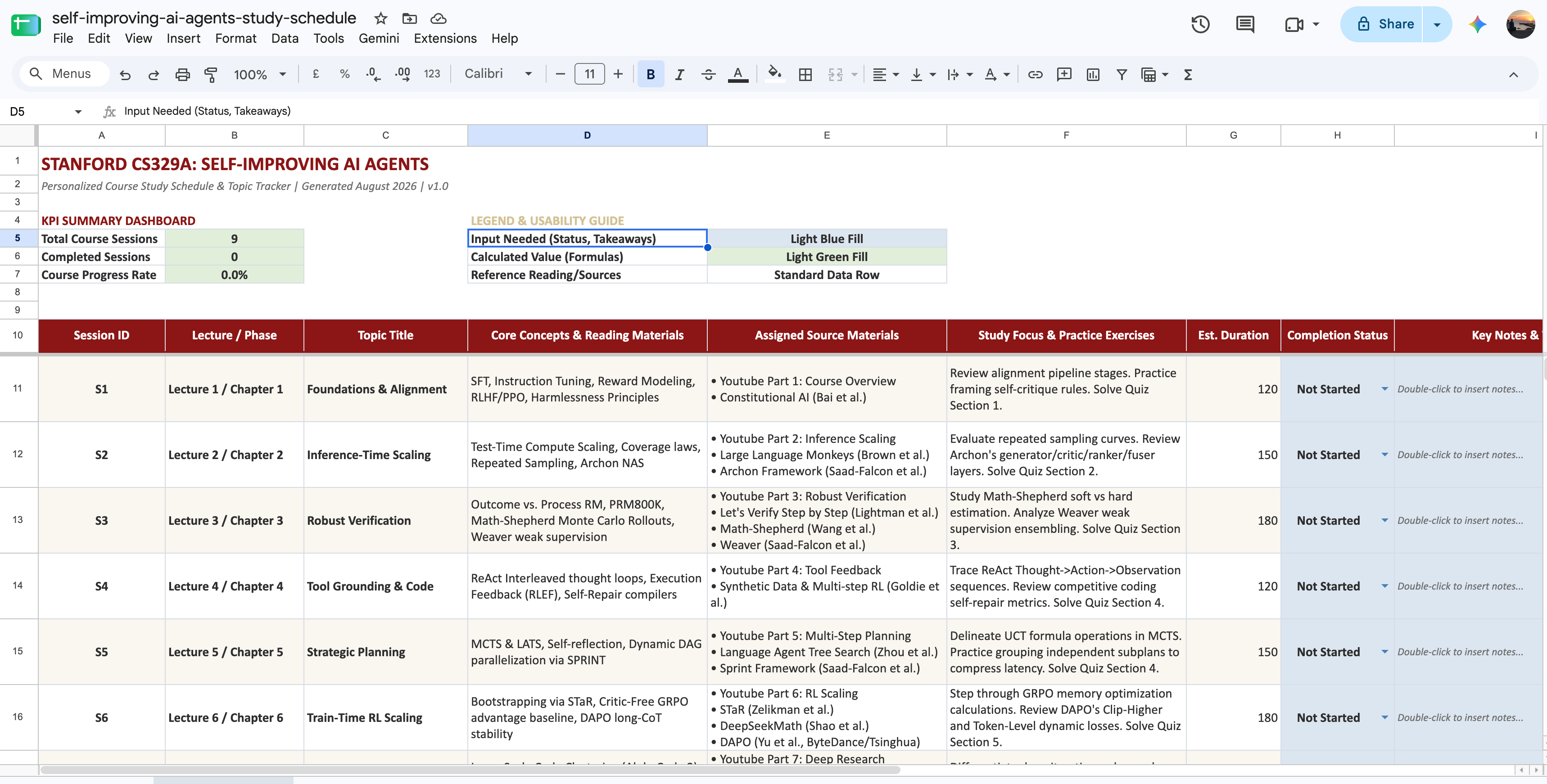Screen dimensions: 1547x784
Task: Move document with folder icon
Action: (x=410, y=18)
